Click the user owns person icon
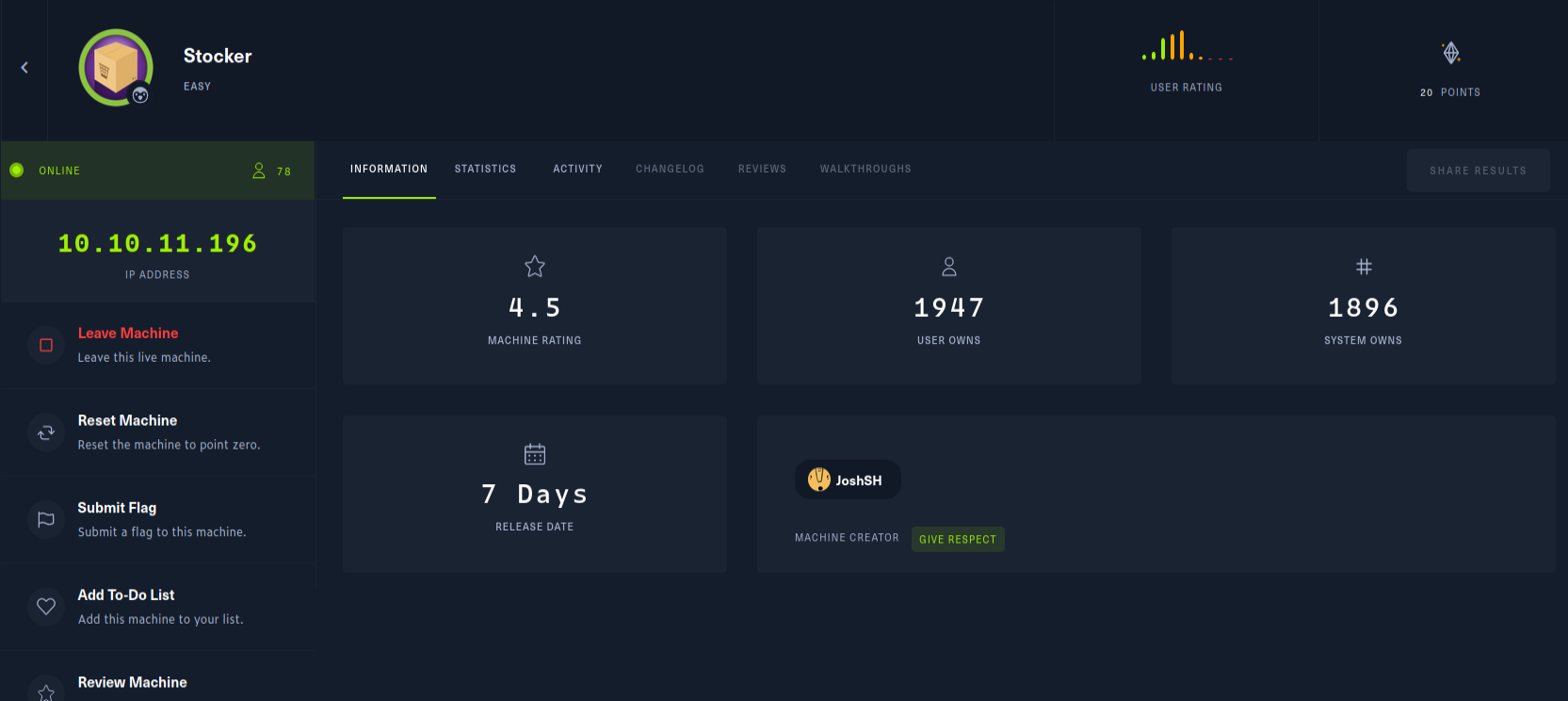Viewport: 1568px width, 701px height. [x=949, y=267]
